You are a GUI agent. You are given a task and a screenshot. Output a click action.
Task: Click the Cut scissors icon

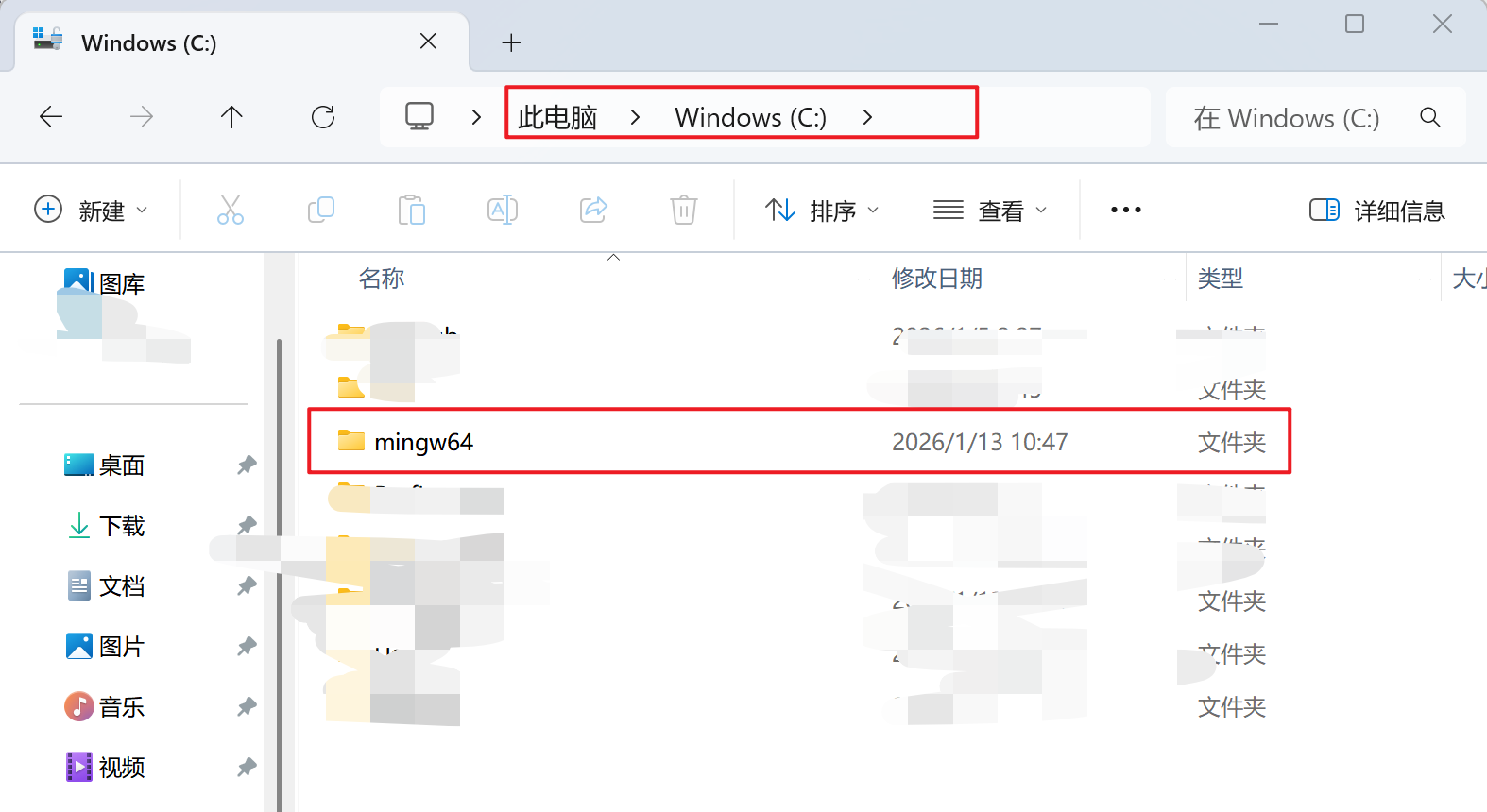tap(231, 210)
